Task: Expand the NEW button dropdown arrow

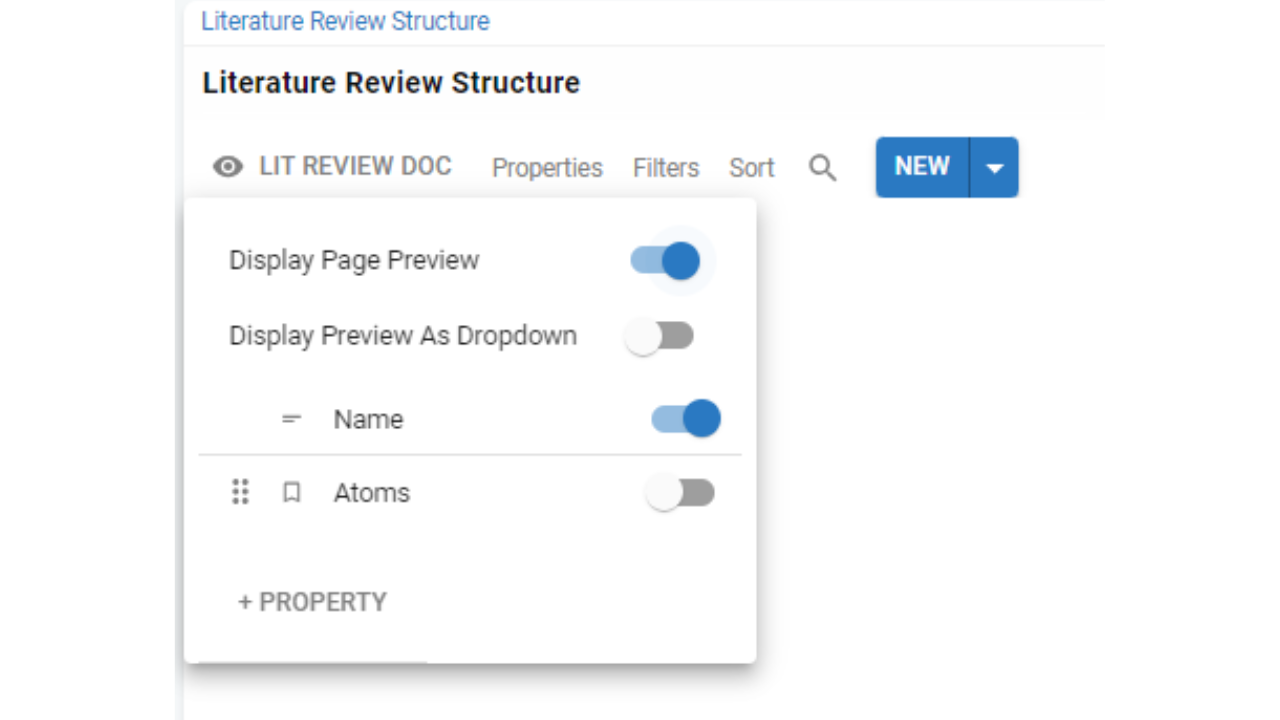Action: 994,168
